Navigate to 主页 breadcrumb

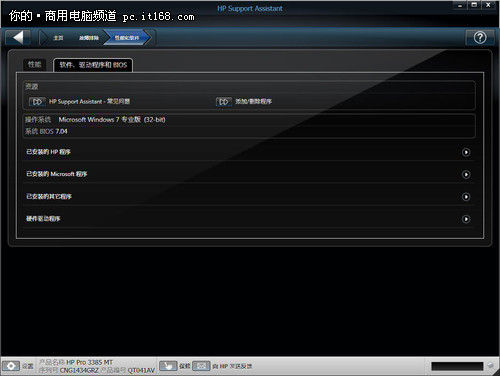click(x=58, y=38)
